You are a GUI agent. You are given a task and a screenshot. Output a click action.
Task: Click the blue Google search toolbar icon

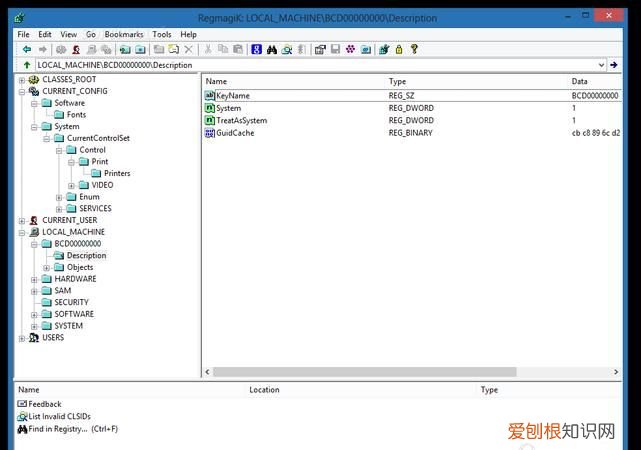[x=256, y=49]
